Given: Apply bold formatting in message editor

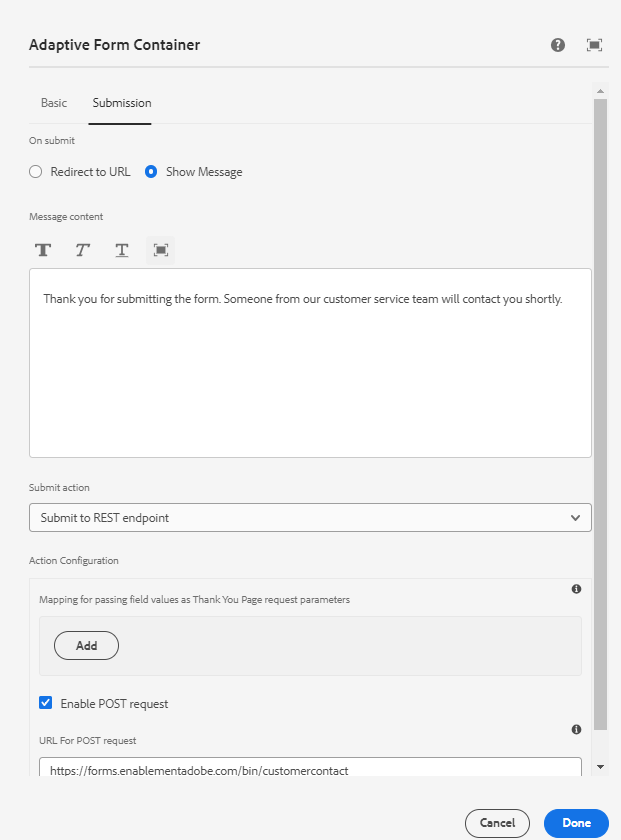Looking at the screenshot, I should click(x=42, y=250).
